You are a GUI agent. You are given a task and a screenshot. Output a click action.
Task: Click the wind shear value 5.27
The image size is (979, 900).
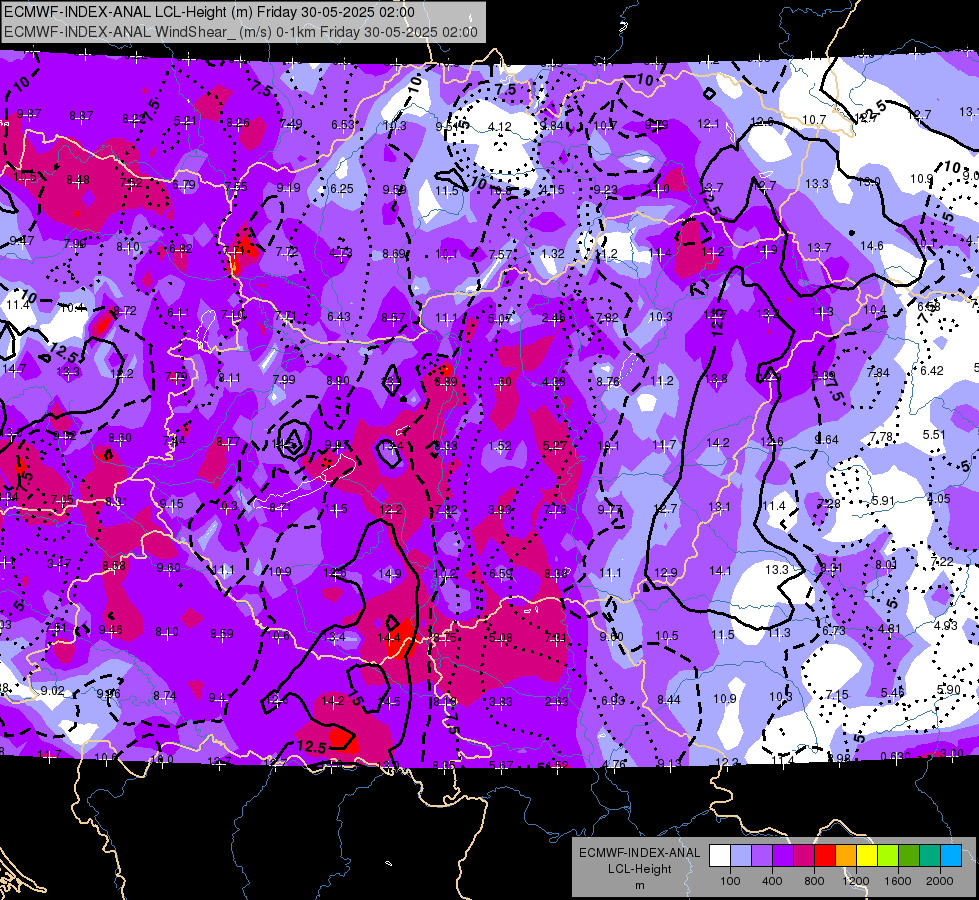pos(554,445)
